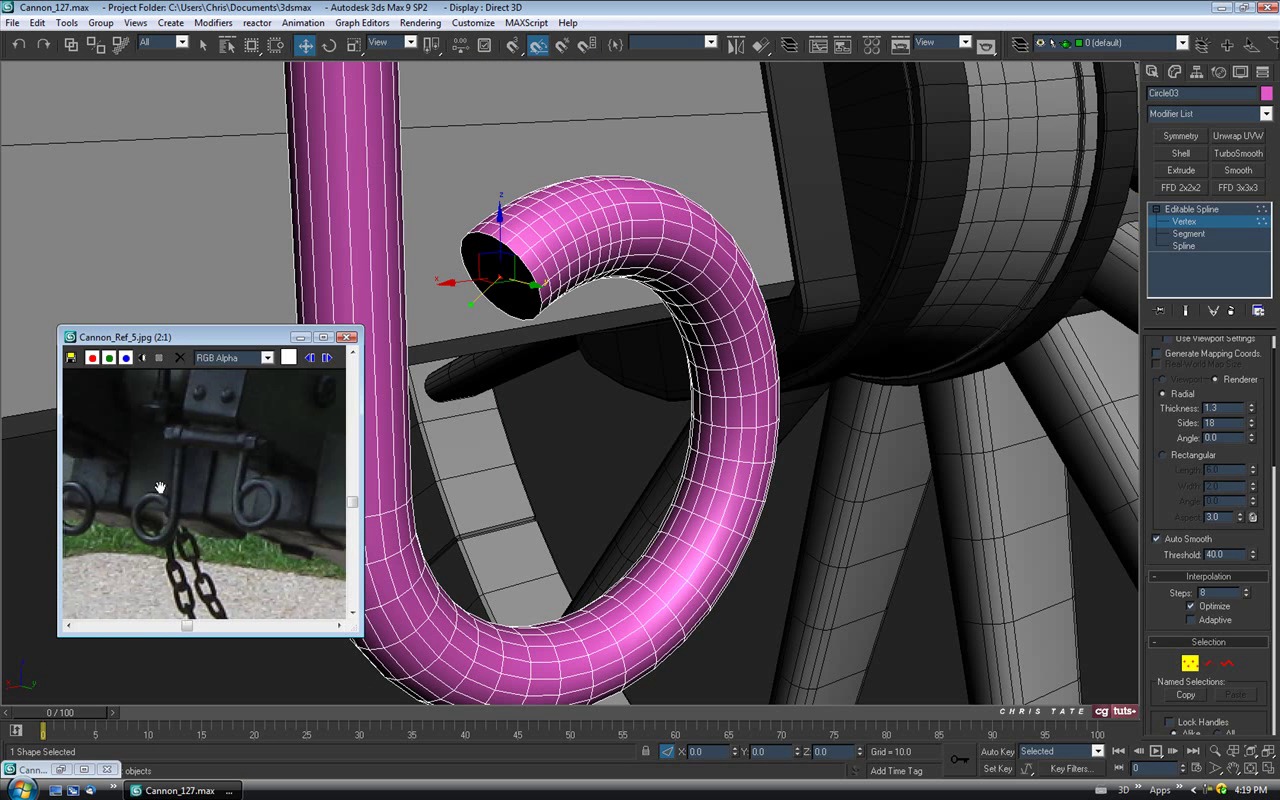Activate the Select Object arrow tool
This screenshot has height=800, width=1280.
click(204, 45)
